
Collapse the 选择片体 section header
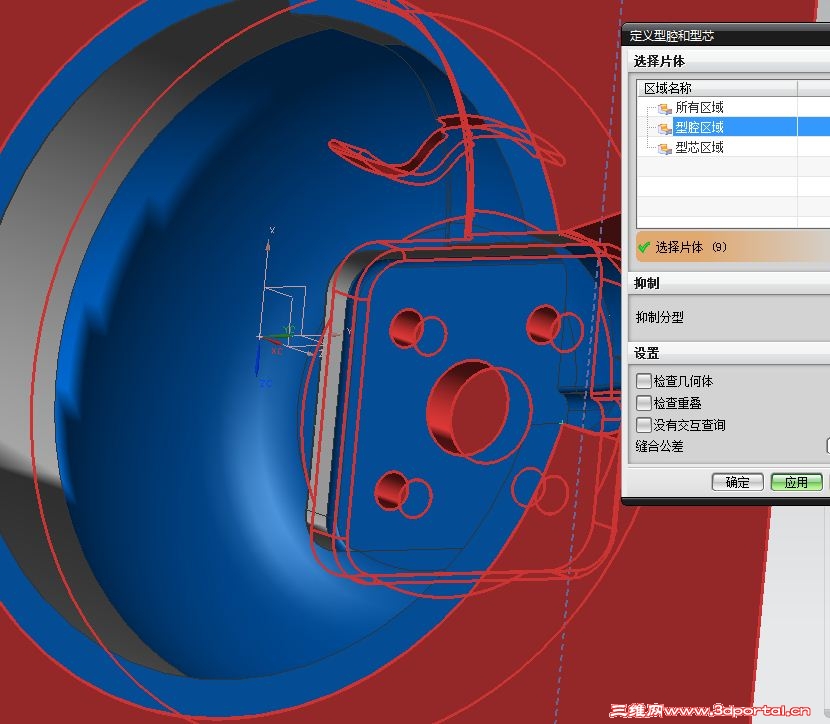coord(729,61)
